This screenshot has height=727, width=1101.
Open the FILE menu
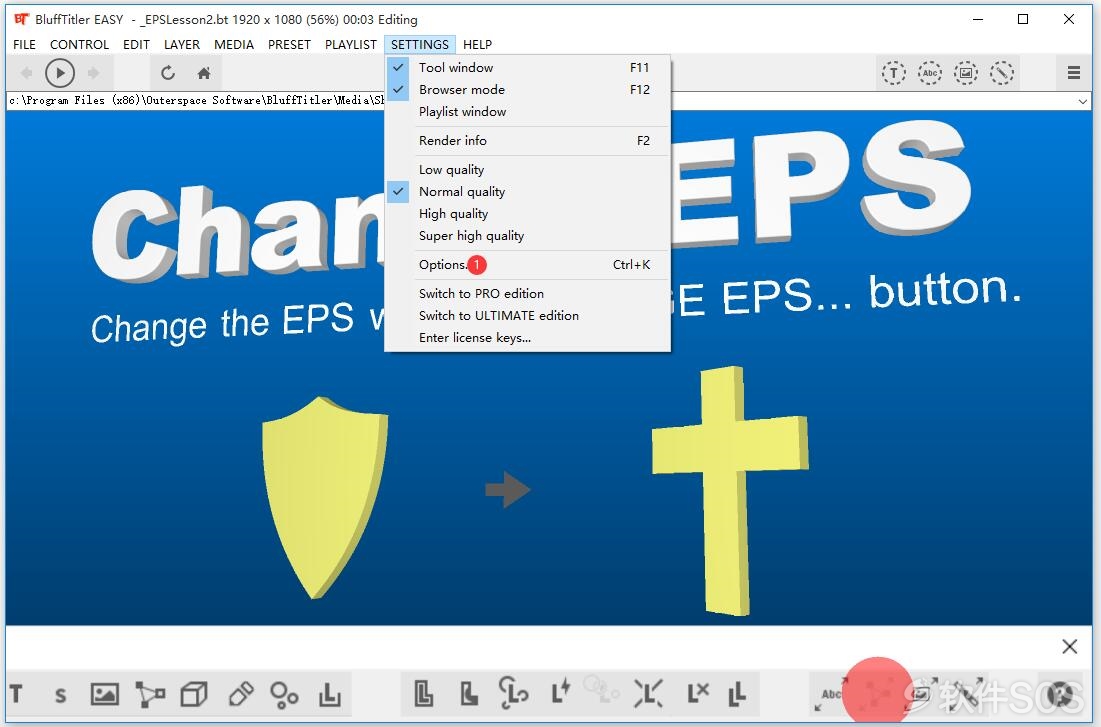tap(25, 44)
